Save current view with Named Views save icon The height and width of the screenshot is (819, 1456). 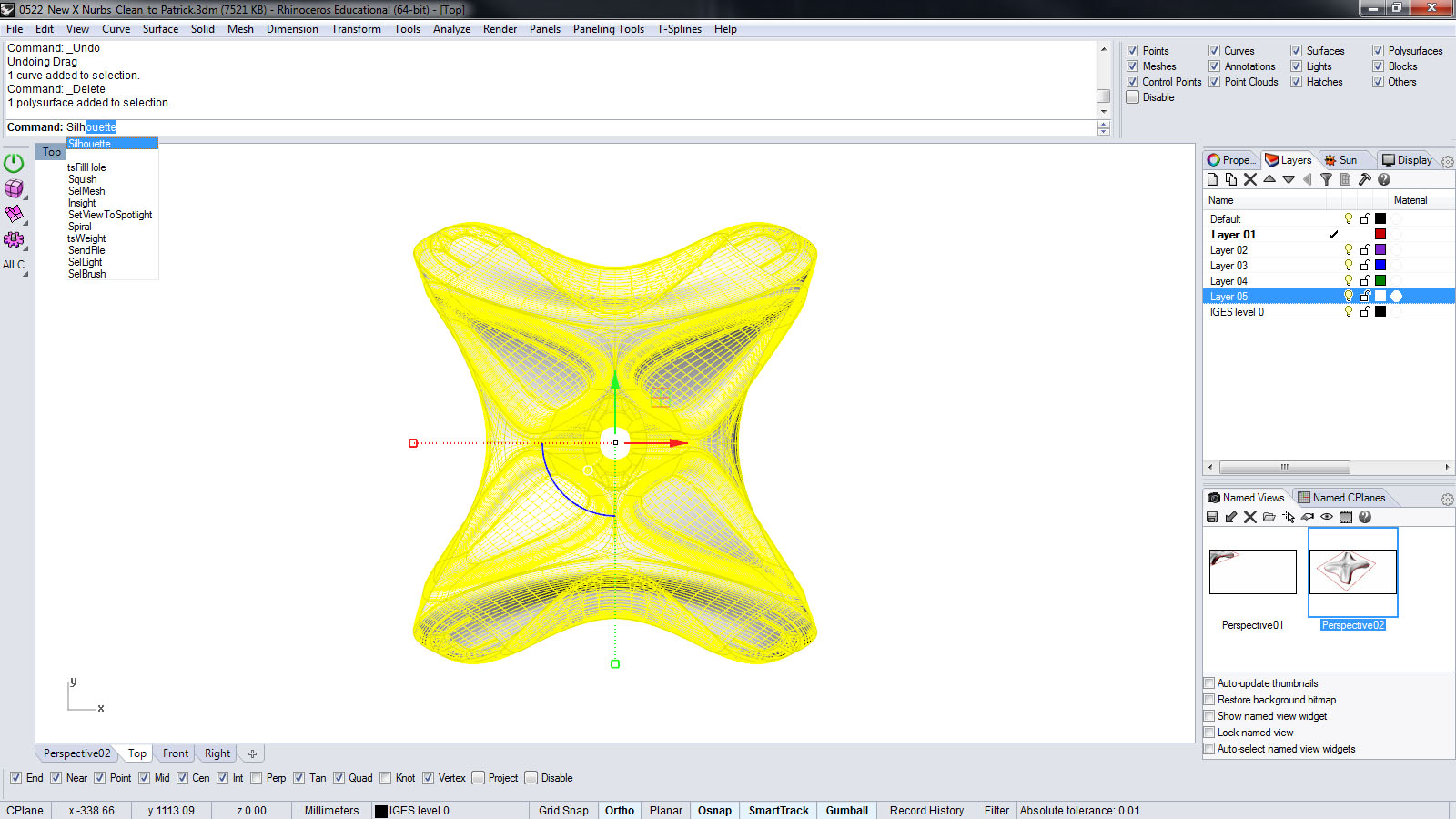click(x=1212, y=517)
